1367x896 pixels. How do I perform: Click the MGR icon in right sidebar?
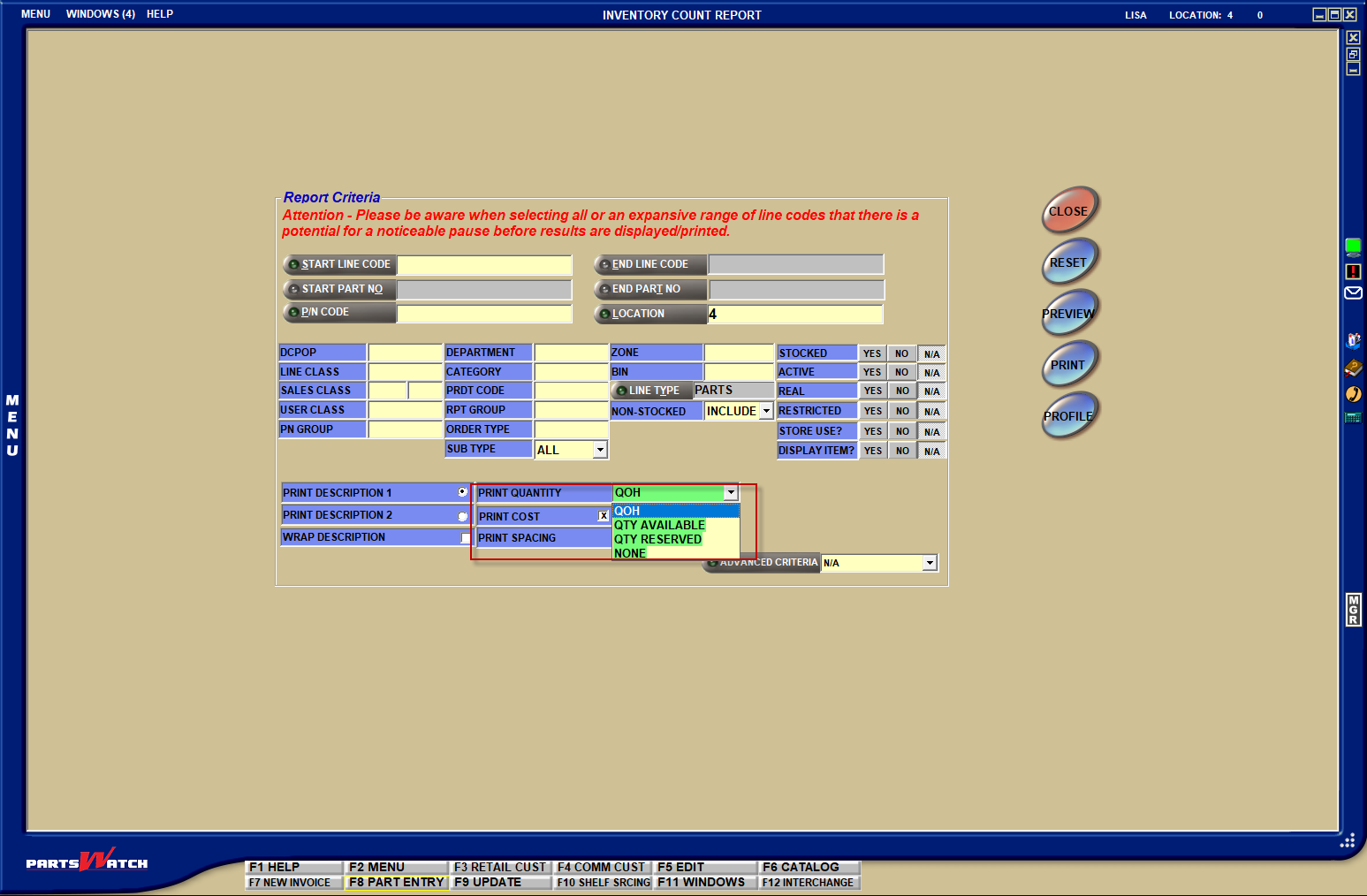(1353, 609)
